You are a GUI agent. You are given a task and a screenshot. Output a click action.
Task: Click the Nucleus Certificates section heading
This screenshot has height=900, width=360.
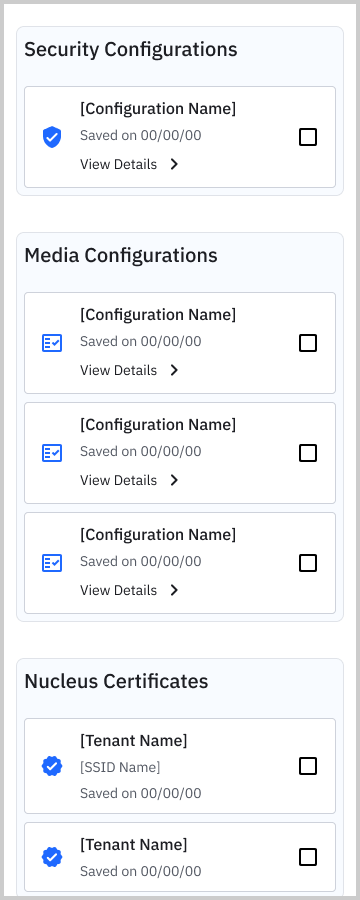pos(116,681)
